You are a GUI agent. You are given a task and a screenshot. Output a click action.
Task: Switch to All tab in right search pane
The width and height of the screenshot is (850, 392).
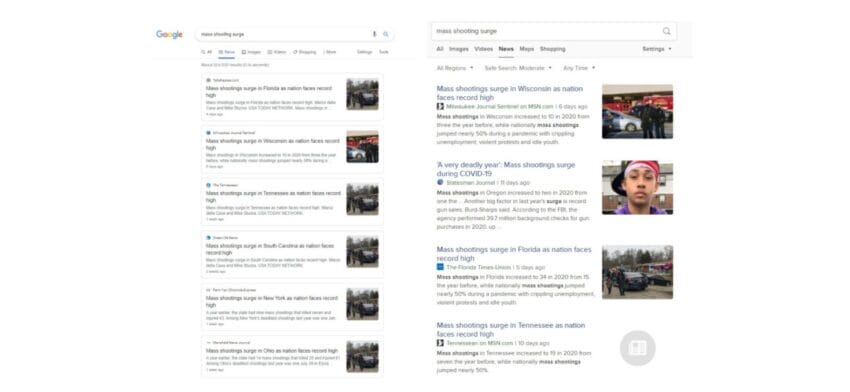click(440, 49)
